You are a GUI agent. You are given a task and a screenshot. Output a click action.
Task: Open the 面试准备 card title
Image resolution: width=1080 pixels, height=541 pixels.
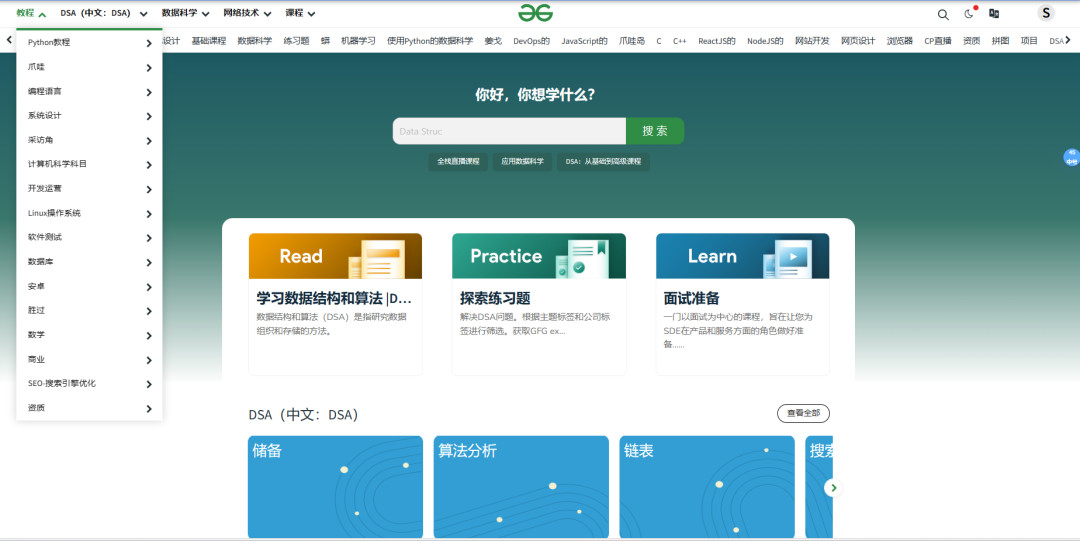(x=692, y=298)
